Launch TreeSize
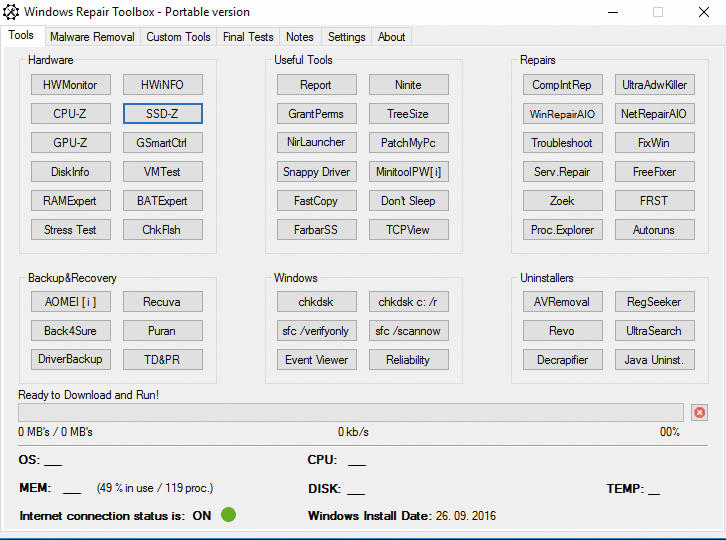The height and width of the screenshot is (540, 726). [x=409, y=113]
